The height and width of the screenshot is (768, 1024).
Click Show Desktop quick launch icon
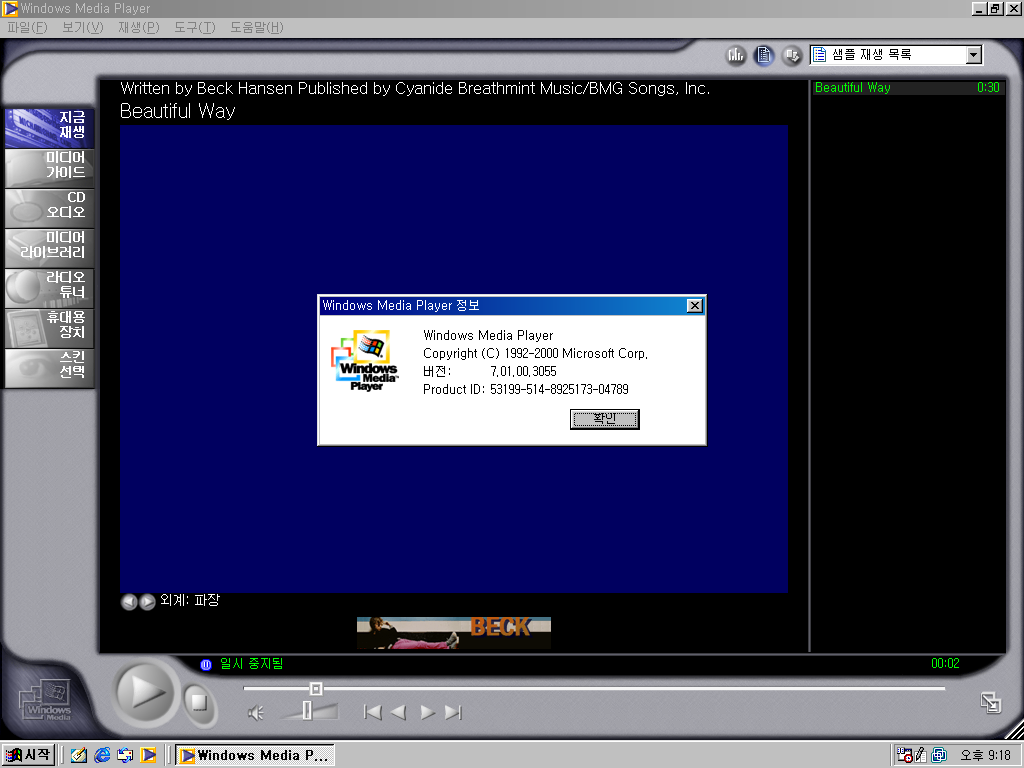click(79, 756)
